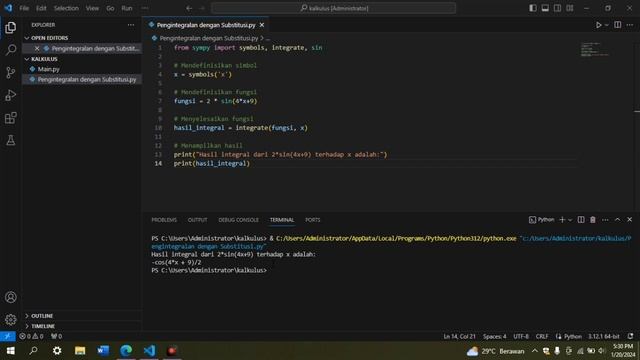This screenshot has height=360, width=640.
Task: Click Ln 14, Col 21 cursor position
Action: tap(459, 336)
